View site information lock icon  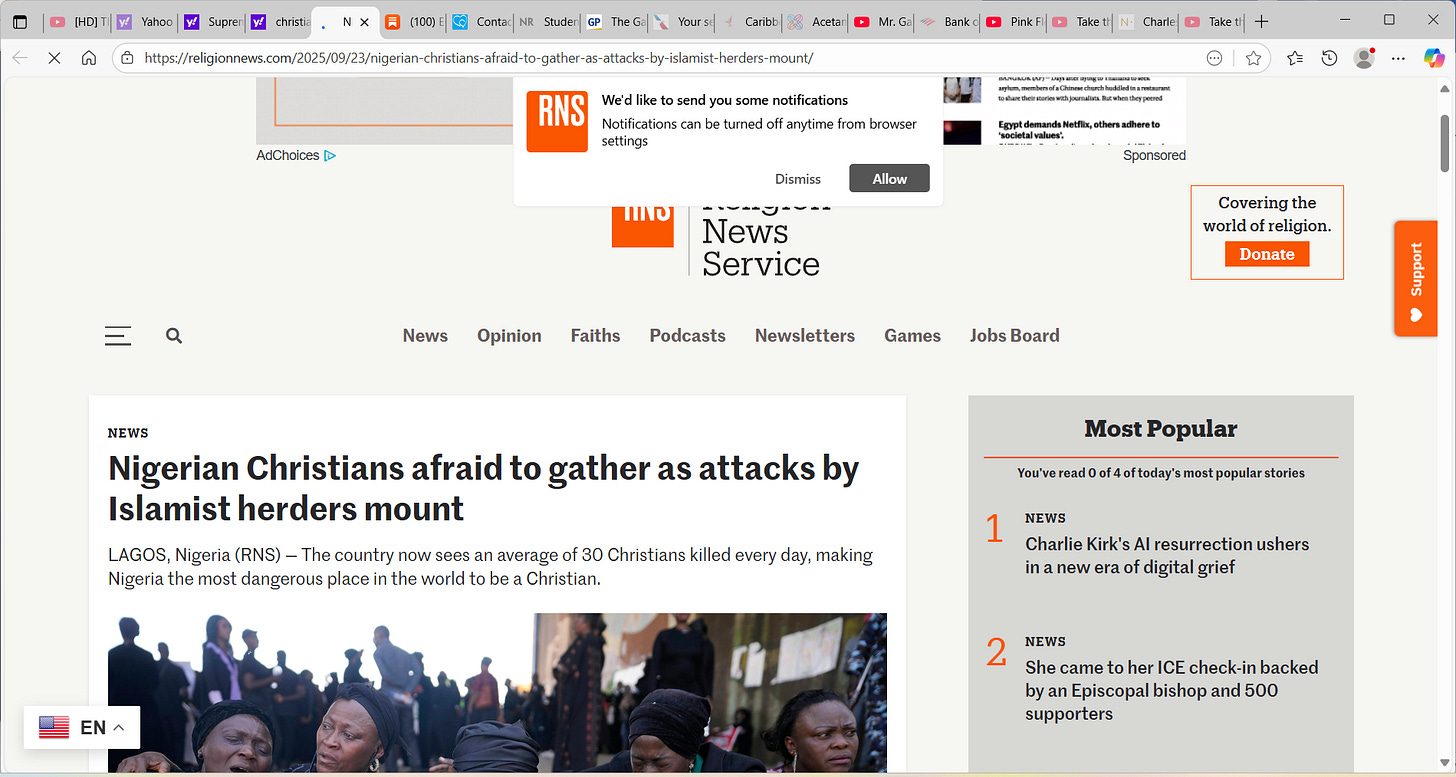point(127,58)
